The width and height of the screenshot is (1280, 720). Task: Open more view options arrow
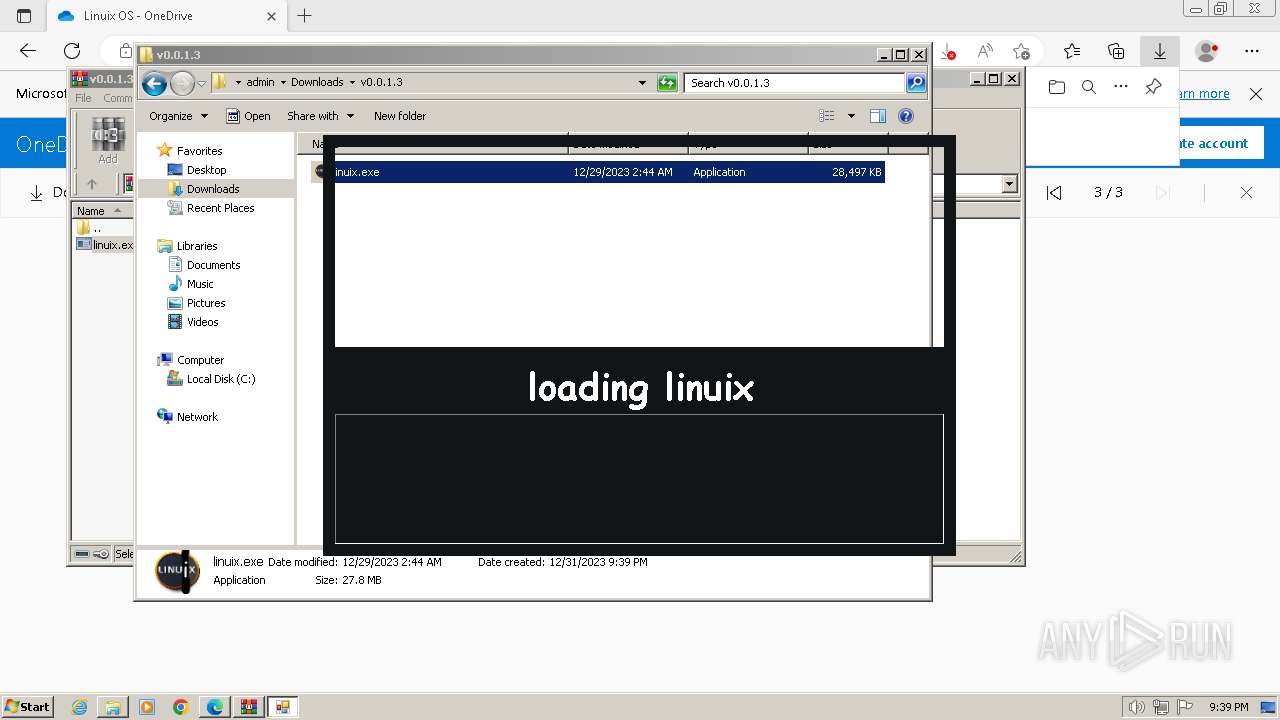coord(851,116)
